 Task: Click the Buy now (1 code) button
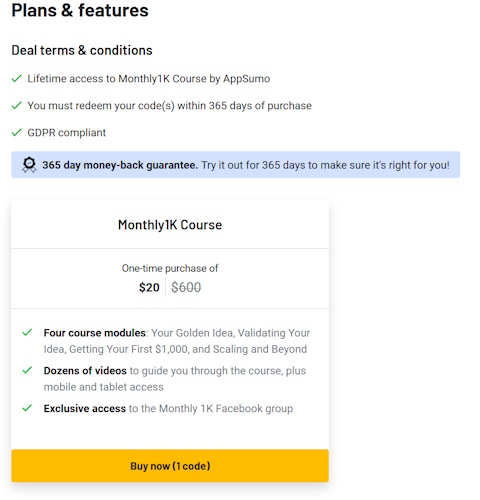click(170, 466)
